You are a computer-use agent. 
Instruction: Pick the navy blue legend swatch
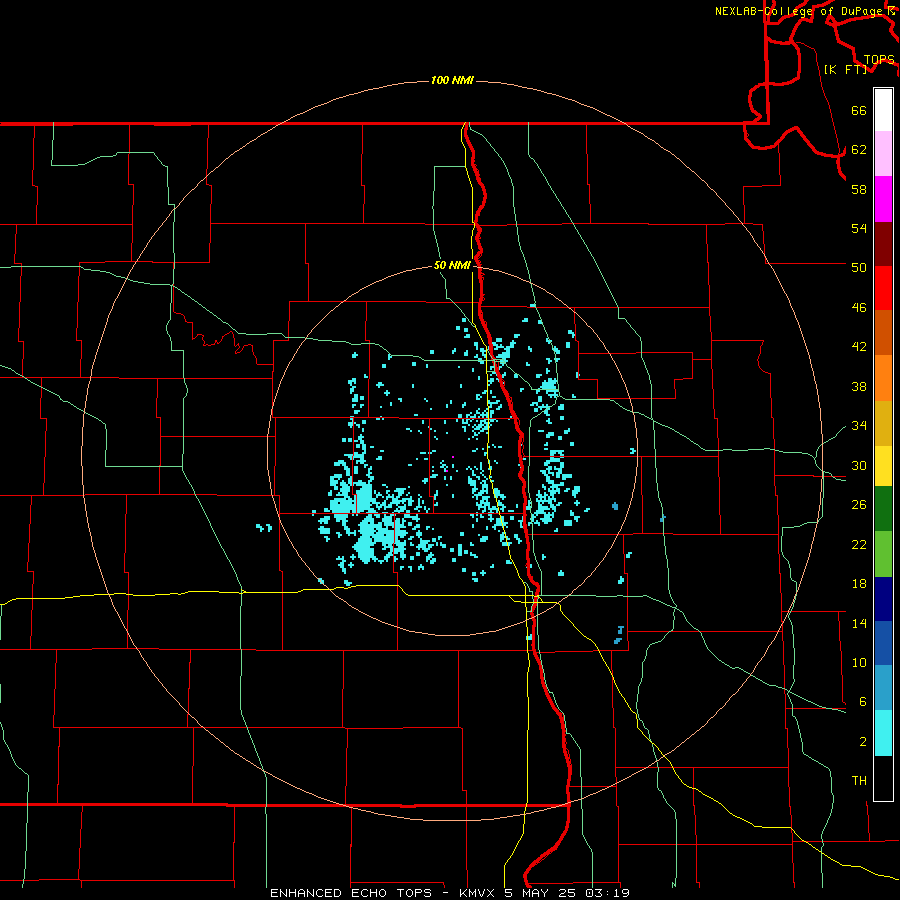coord(883,599)
